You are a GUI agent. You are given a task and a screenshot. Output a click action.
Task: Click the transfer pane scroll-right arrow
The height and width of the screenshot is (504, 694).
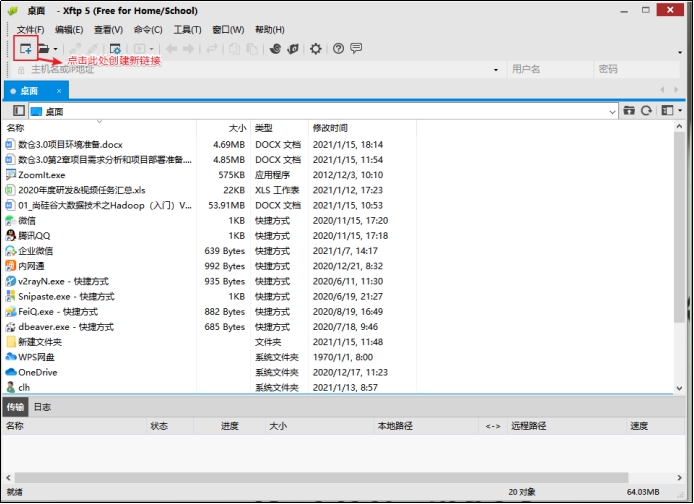[x=679, y=478]
